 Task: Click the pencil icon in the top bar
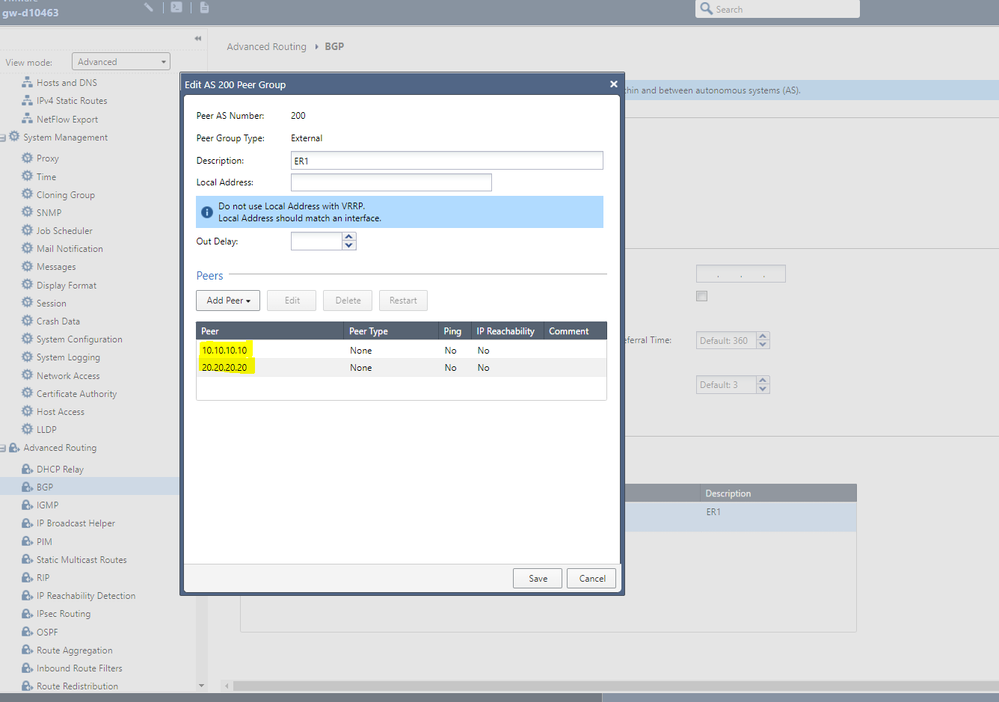[149, 8]
